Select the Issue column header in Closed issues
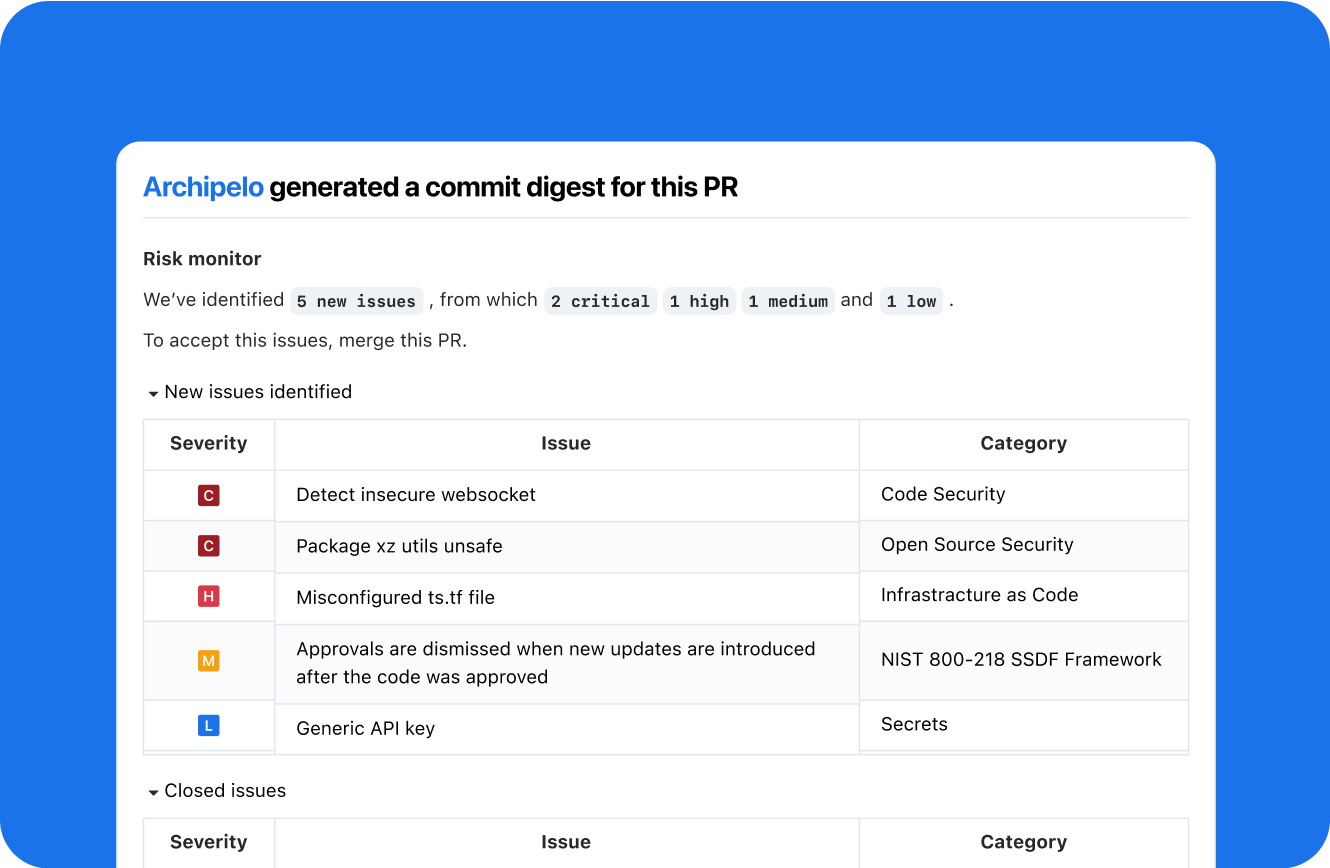Viewport: 1330px width, 868px height. click(x=566, y=842)
